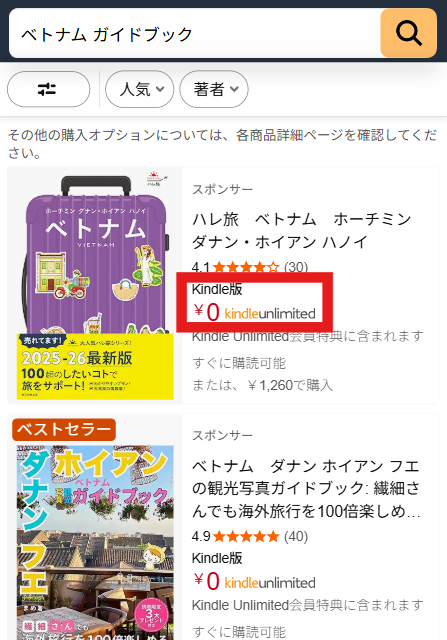Open the (40) reviews count link

click(x=296, y=536)
